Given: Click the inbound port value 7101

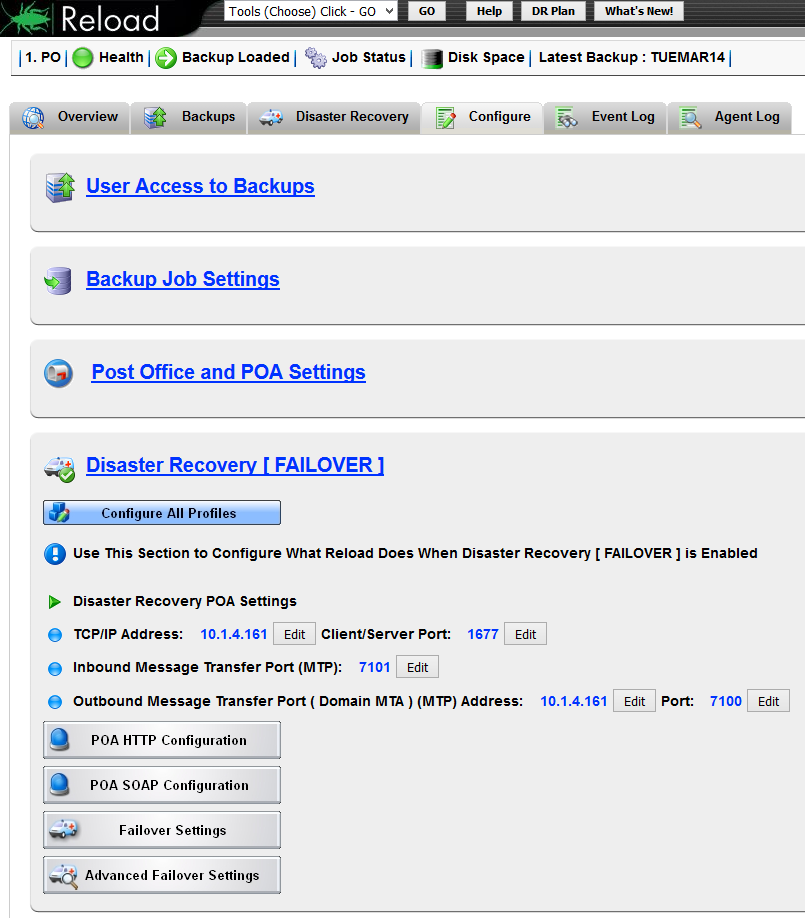Looking at the screenshot, I should coord(374,667).
